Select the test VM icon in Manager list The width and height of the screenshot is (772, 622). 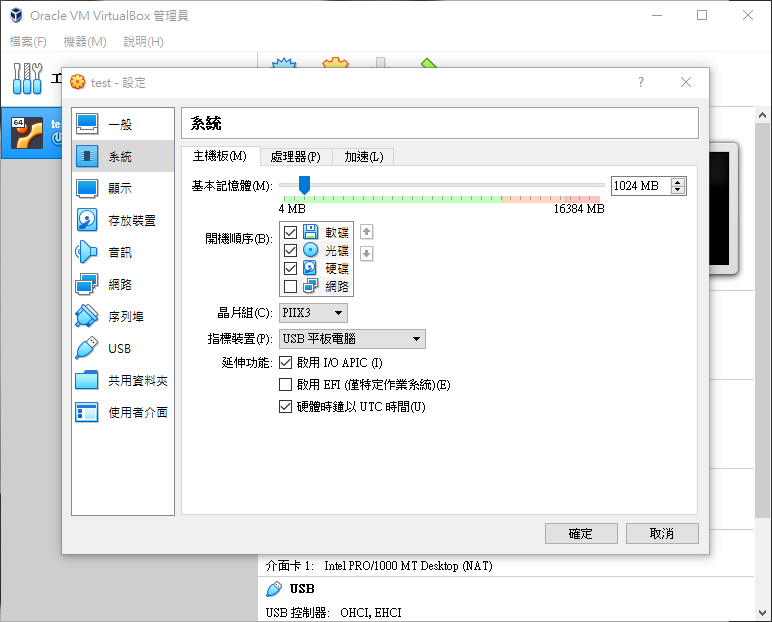click(x=27, y=133)
